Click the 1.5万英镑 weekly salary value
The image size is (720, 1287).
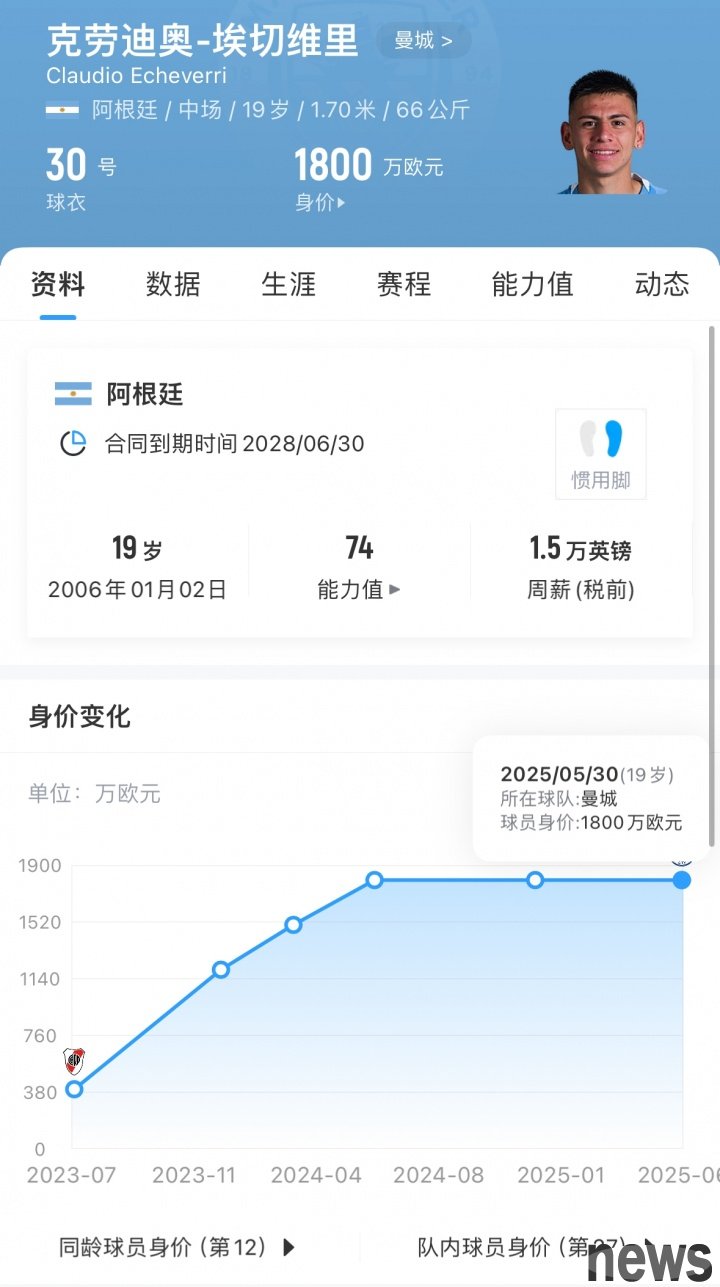point(580,548)
